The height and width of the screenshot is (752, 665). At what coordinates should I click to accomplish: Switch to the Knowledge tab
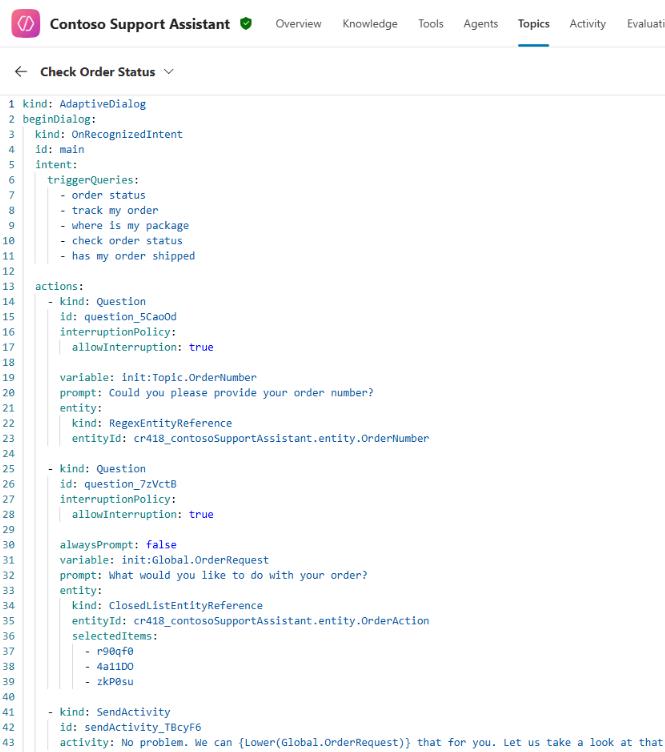369,24
